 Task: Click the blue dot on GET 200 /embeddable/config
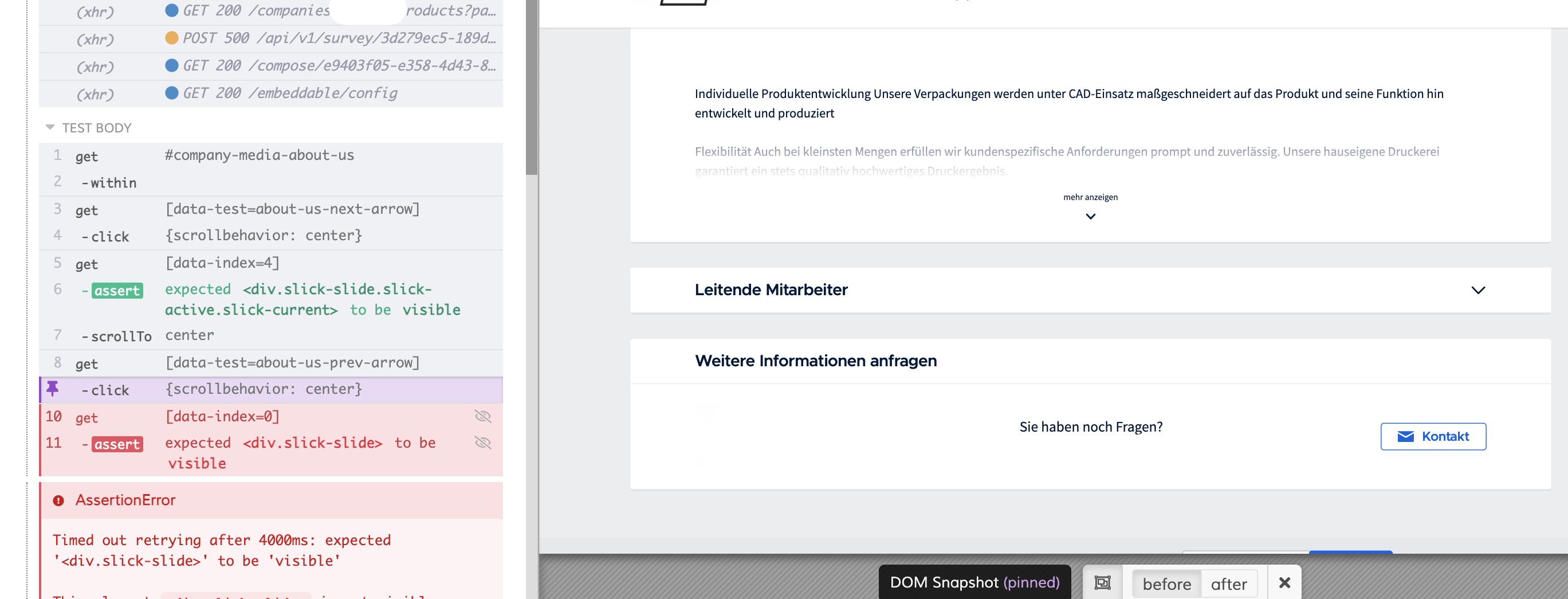click(x=171, y=93)
